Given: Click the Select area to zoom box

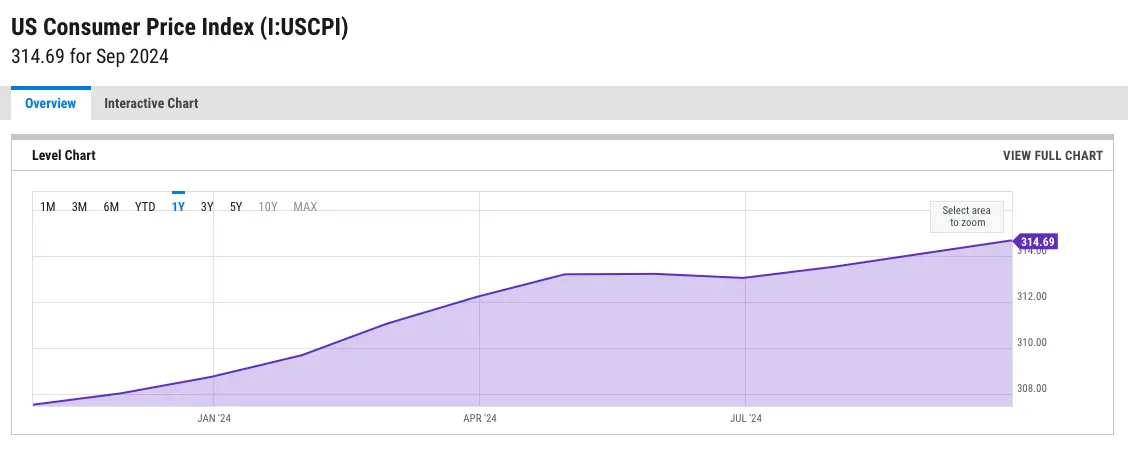Looking at the screenshot, I should pos(967,217).
